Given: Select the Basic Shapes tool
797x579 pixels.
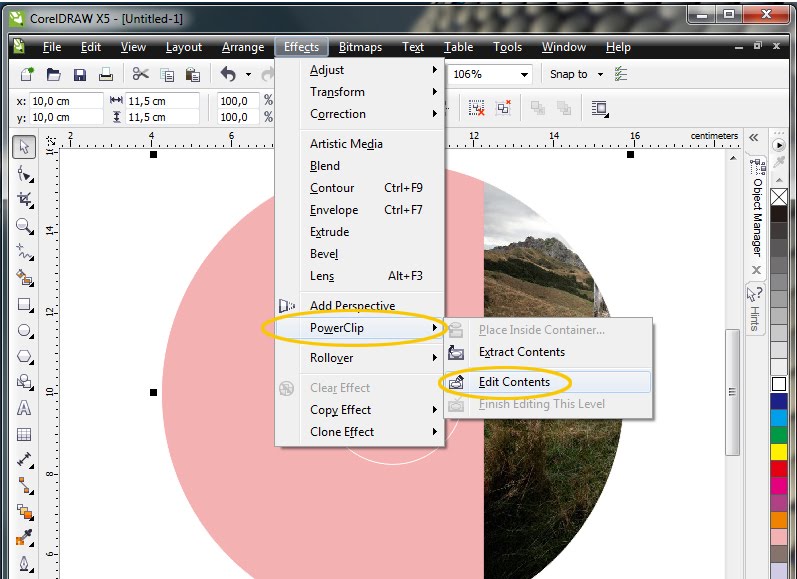Looking at the screenshot, I should (24, 382).
